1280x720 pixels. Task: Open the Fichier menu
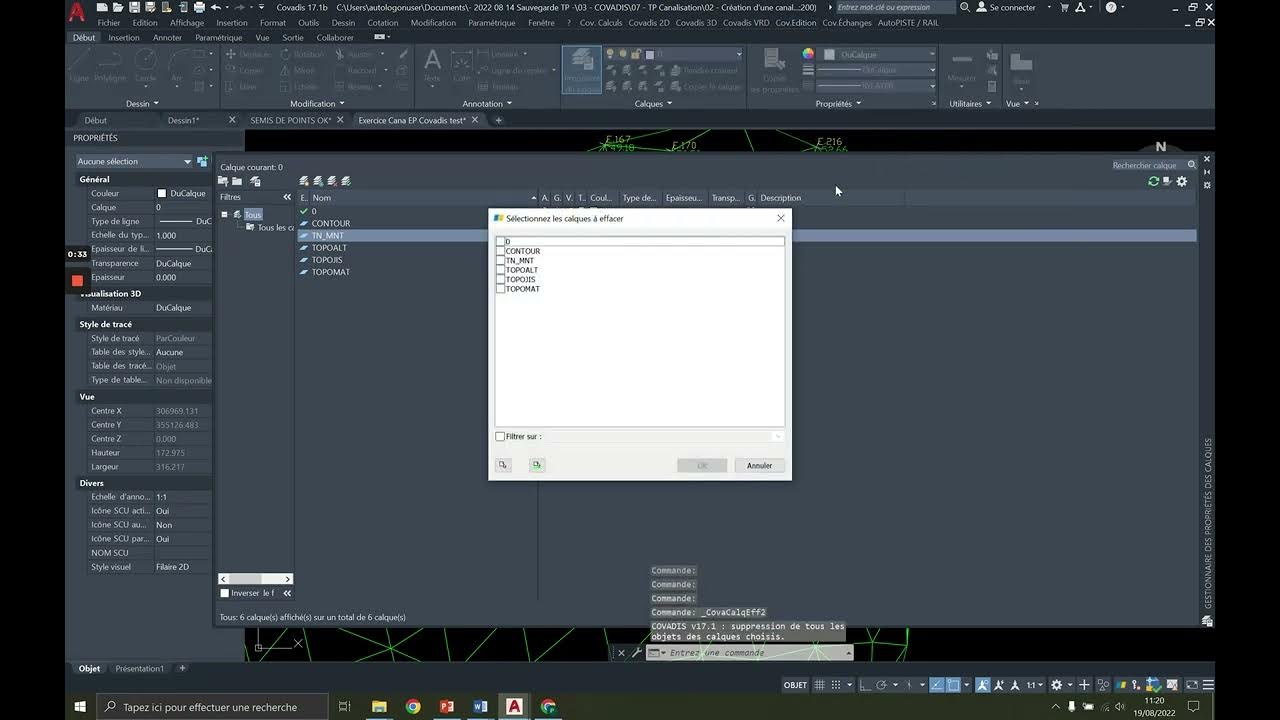[x=109, y=22]
